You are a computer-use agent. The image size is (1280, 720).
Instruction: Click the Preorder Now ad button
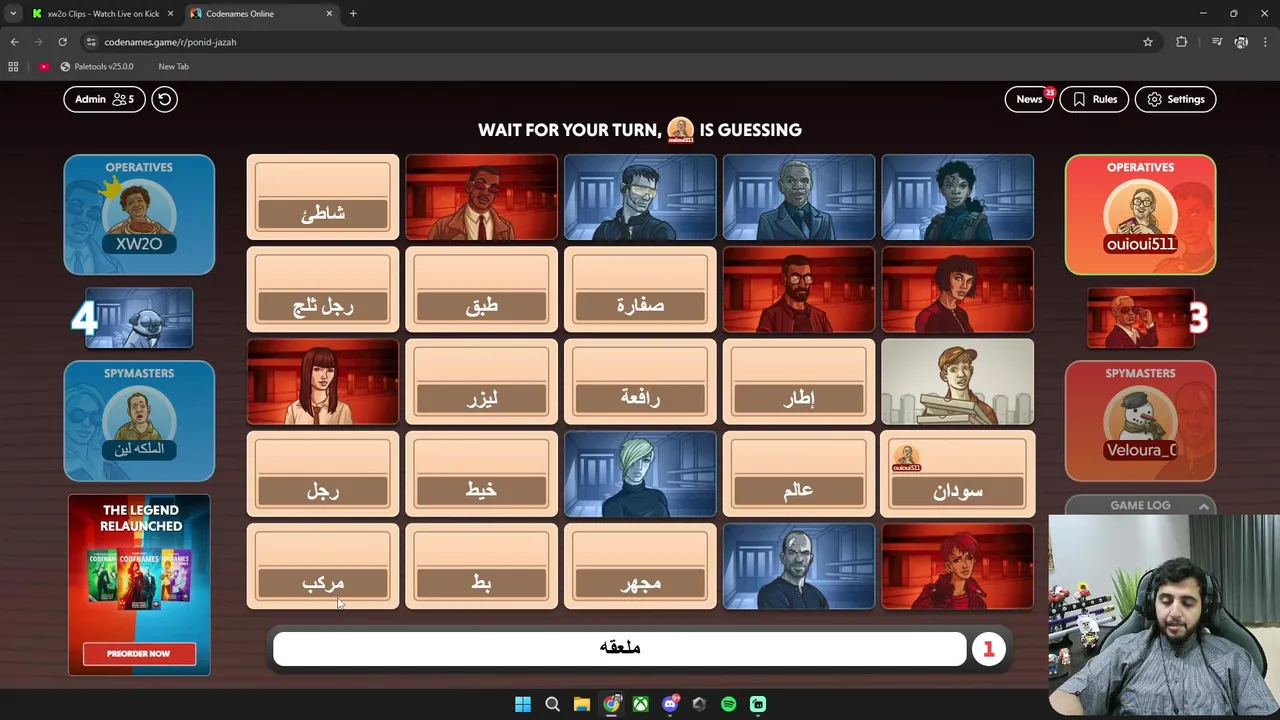[x=139, y=654]
